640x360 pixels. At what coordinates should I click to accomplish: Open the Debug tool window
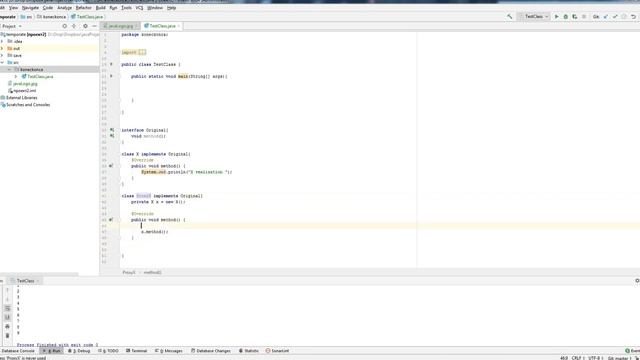point(79,351)
